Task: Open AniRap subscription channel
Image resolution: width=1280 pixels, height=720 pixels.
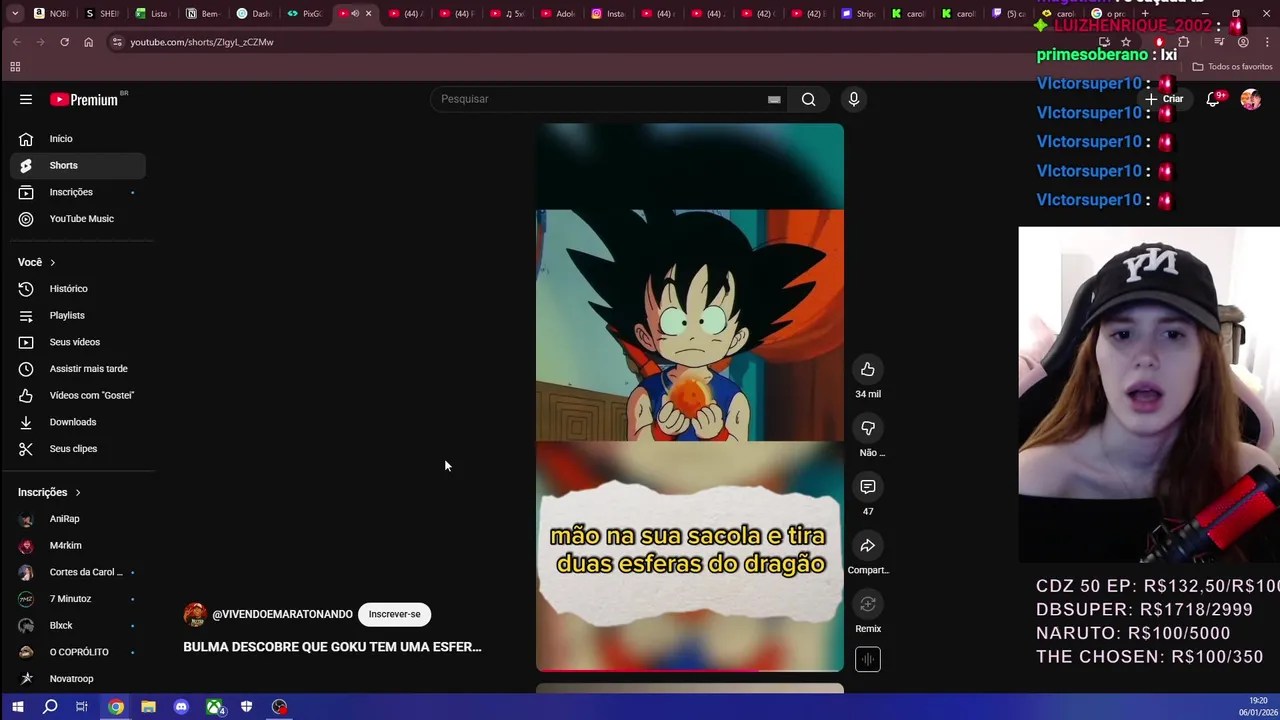Action: pyautogui.click(x=78, y=519)
